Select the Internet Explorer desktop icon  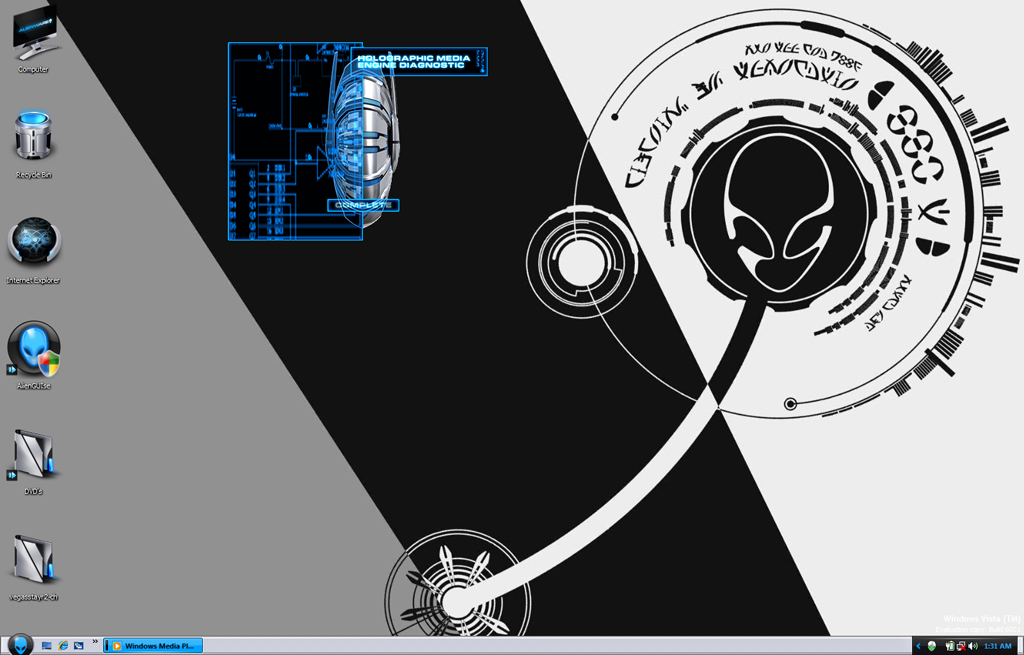click(33, 250)
